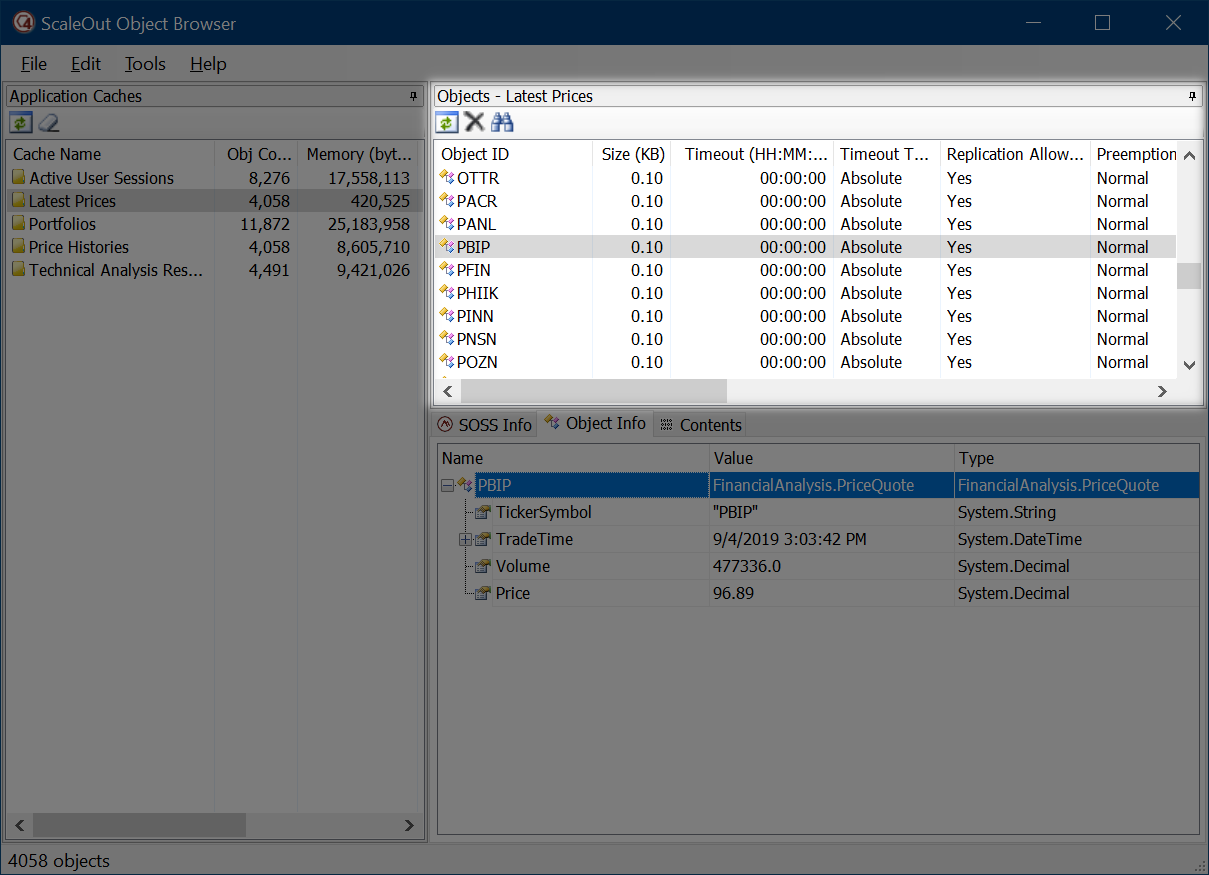This screenshot has width=1209, height=875.
Task: Open the Tools menu
Action: tap(145, 64)
